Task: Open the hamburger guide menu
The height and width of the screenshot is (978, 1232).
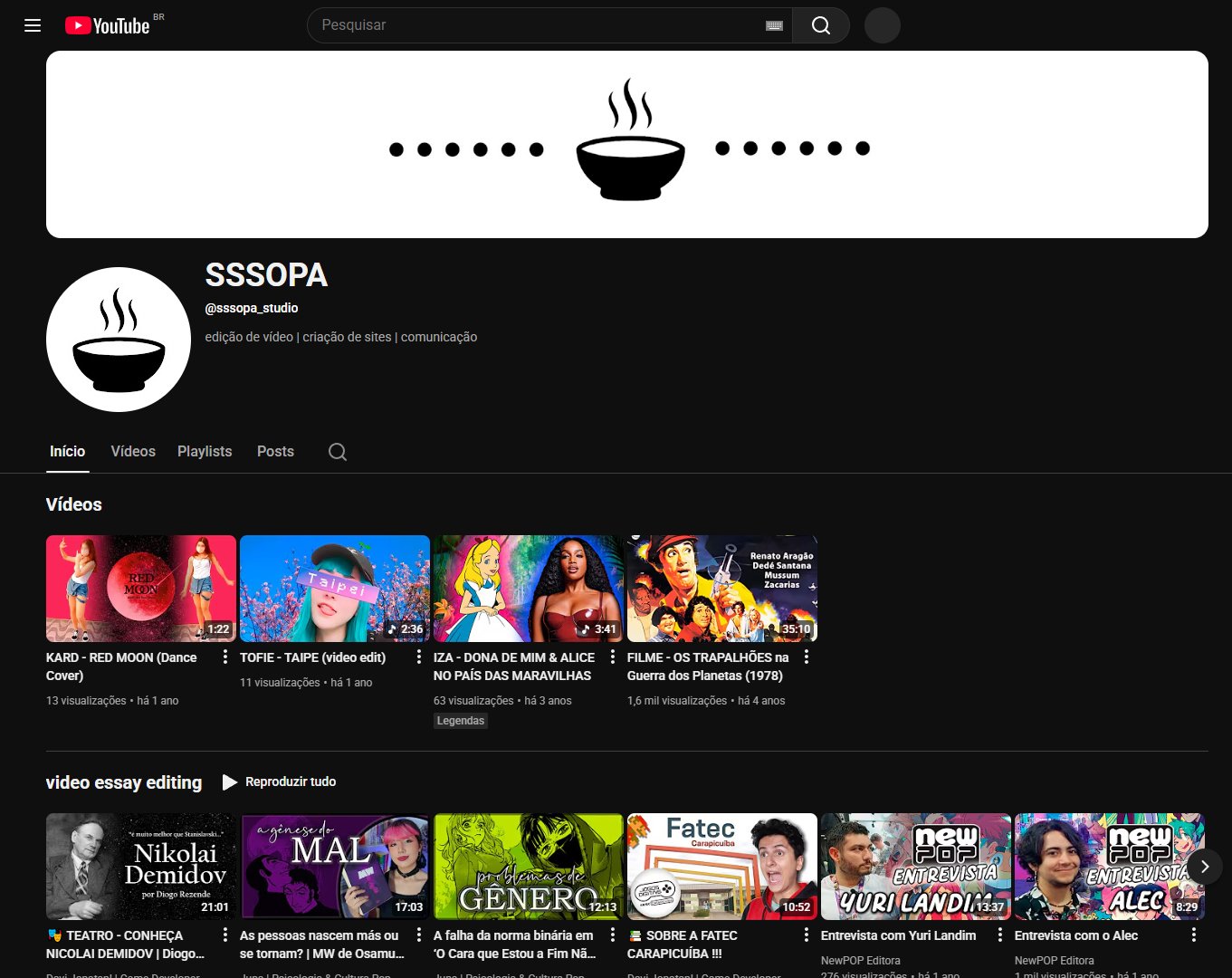Action: [33, 25]
